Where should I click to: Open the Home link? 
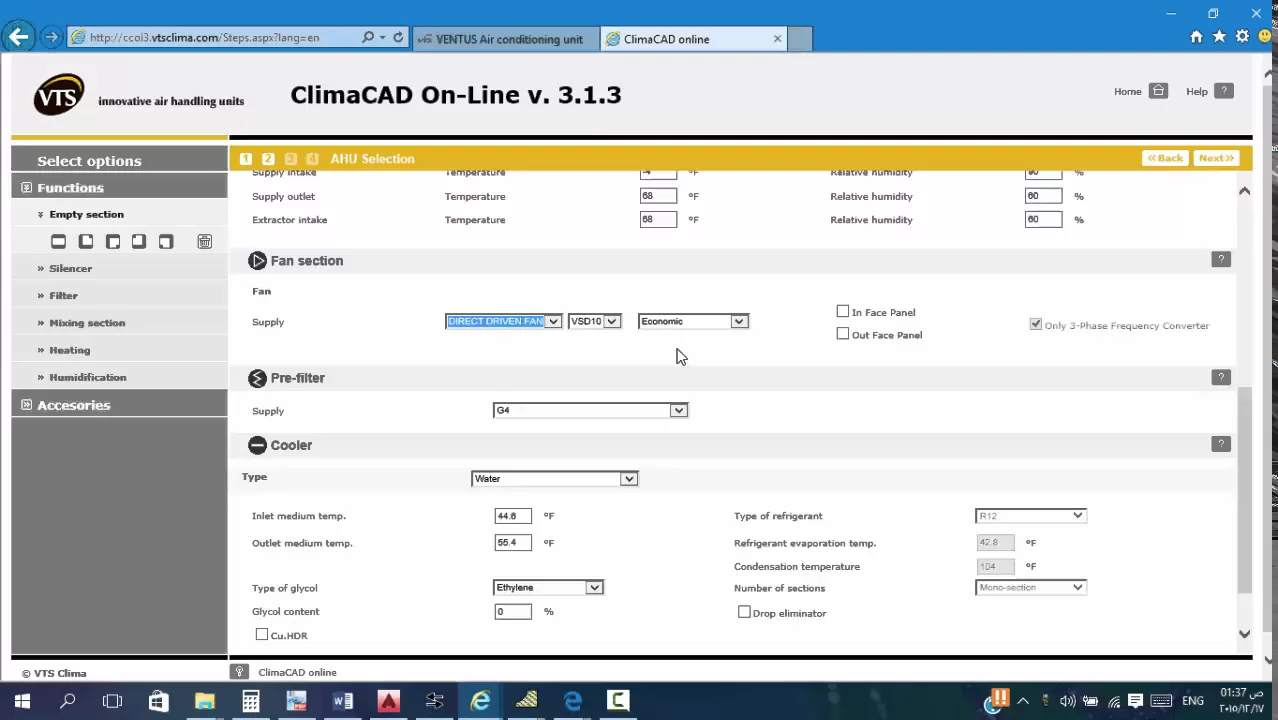tap(1140, 91)
